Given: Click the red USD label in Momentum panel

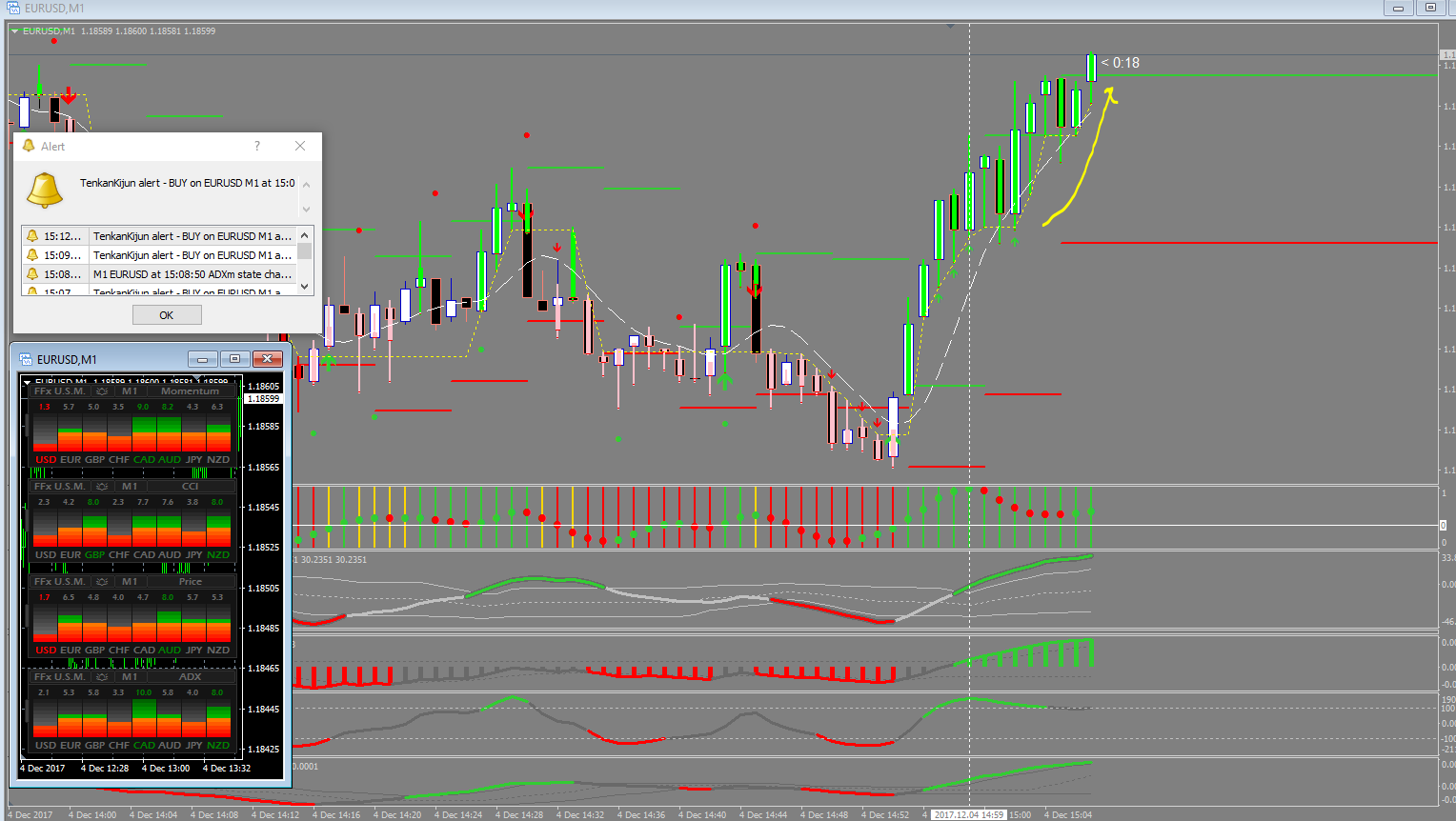Looking at the screenshot, I should pyautogui.click(x=46, y=459).
